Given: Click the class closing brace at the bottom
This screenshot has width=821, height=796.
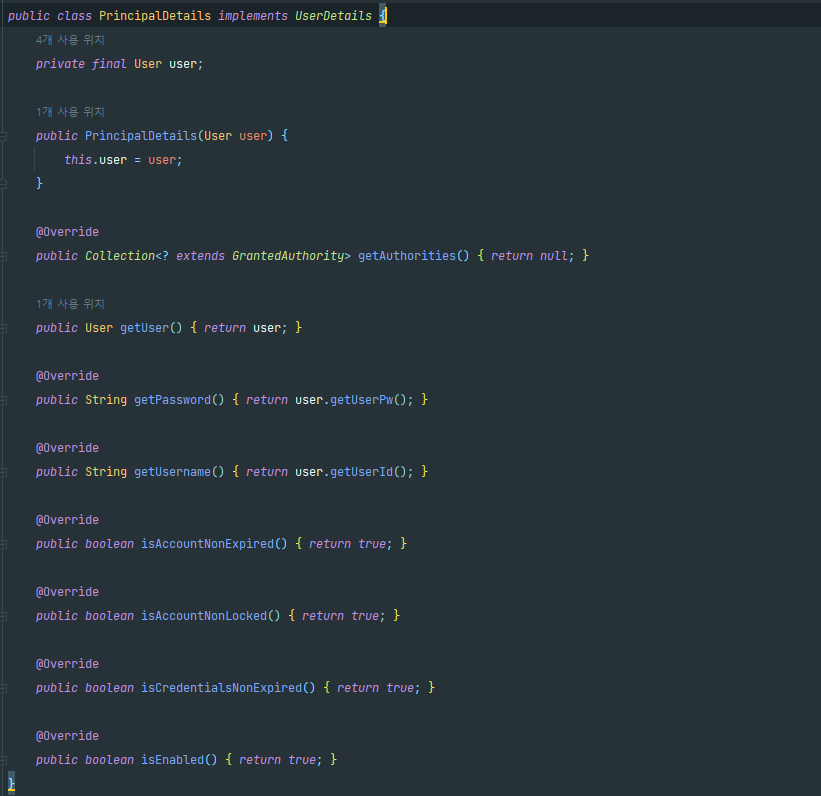Looking at the screenshot, I should pos(12,783).
